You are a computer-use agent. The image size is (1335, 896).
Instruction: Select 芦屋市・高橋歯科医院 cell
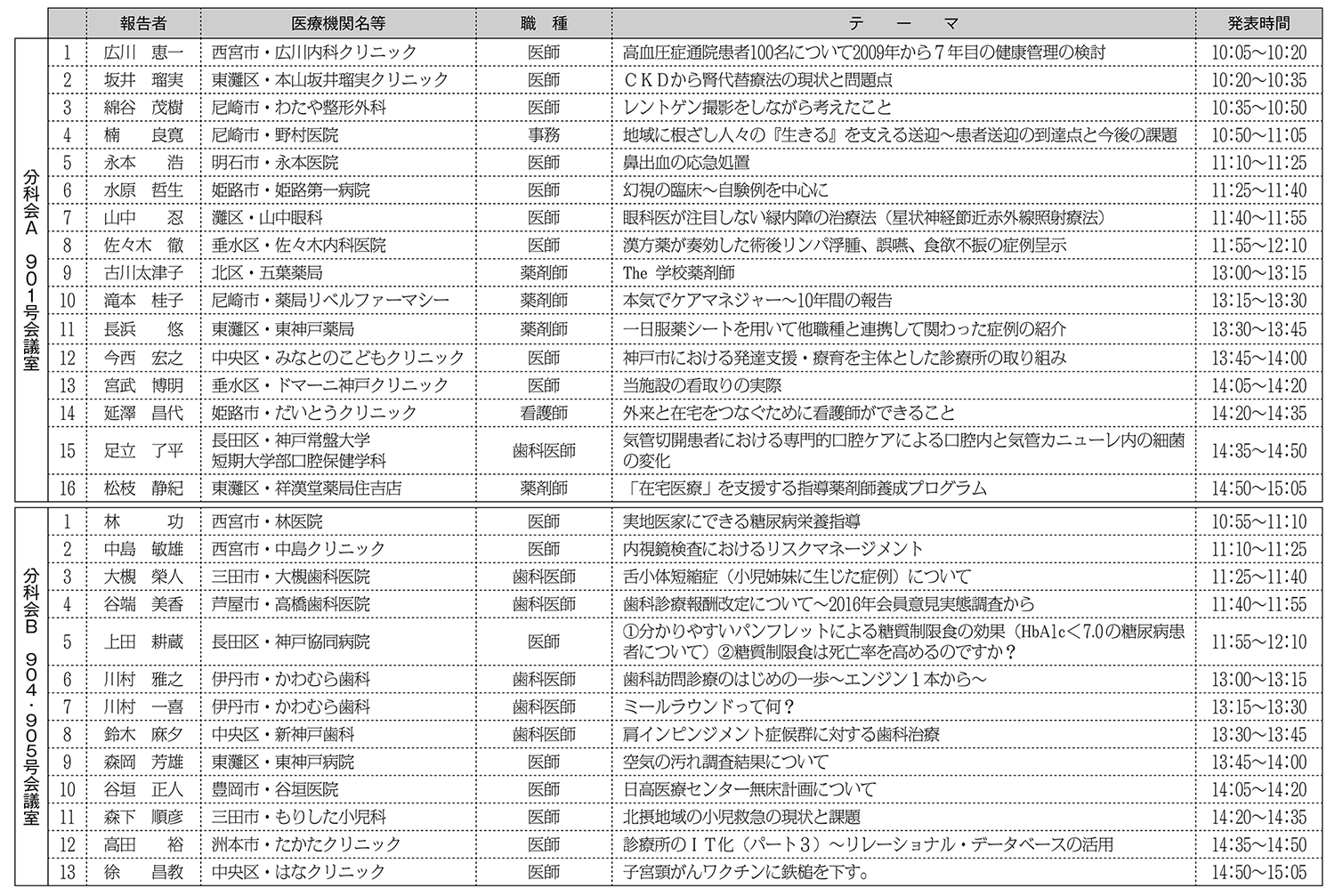pyautogui.click(x=290, y=605)
